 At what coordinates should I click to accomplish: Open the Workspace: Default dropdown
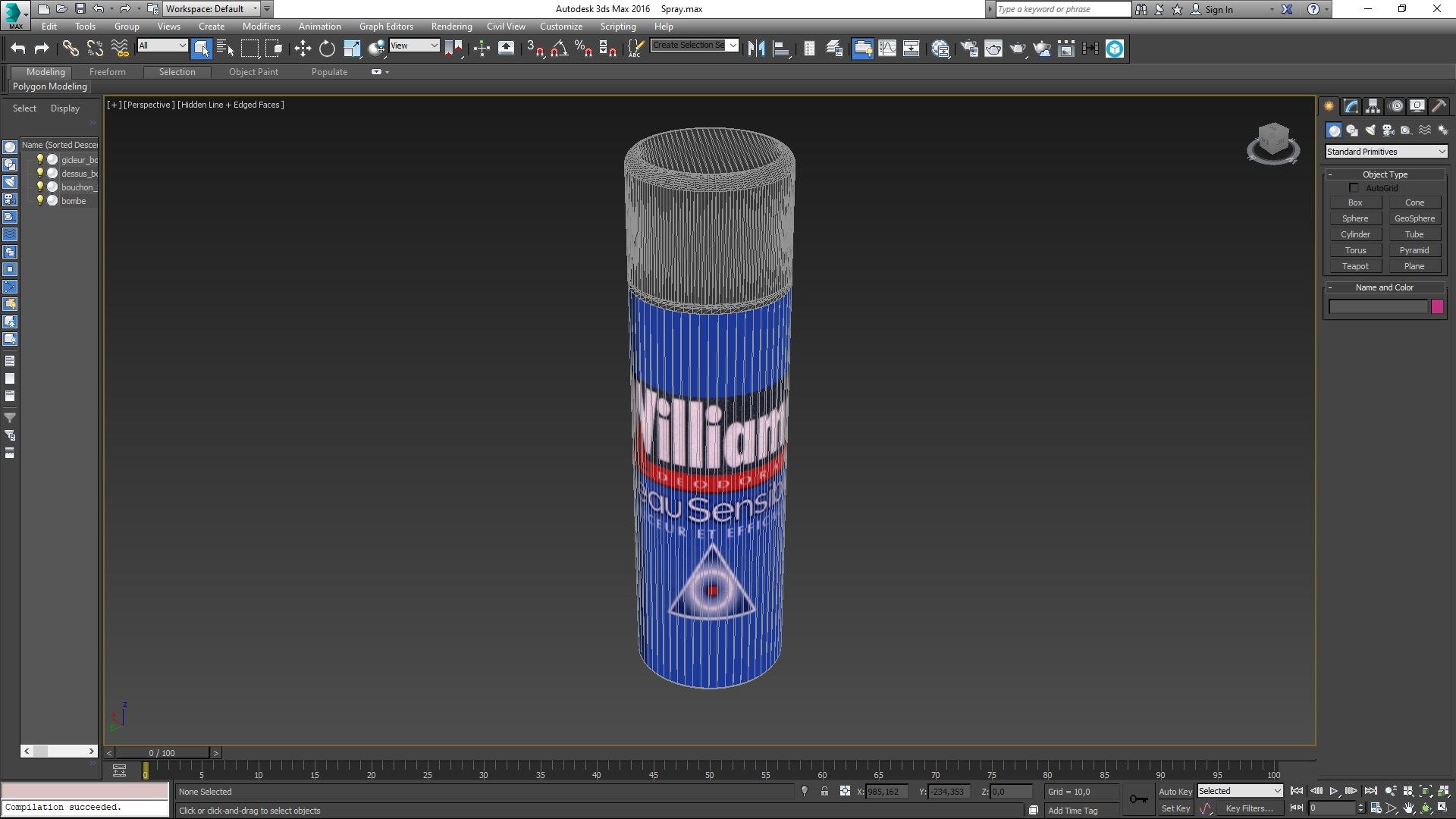point(212,9)
